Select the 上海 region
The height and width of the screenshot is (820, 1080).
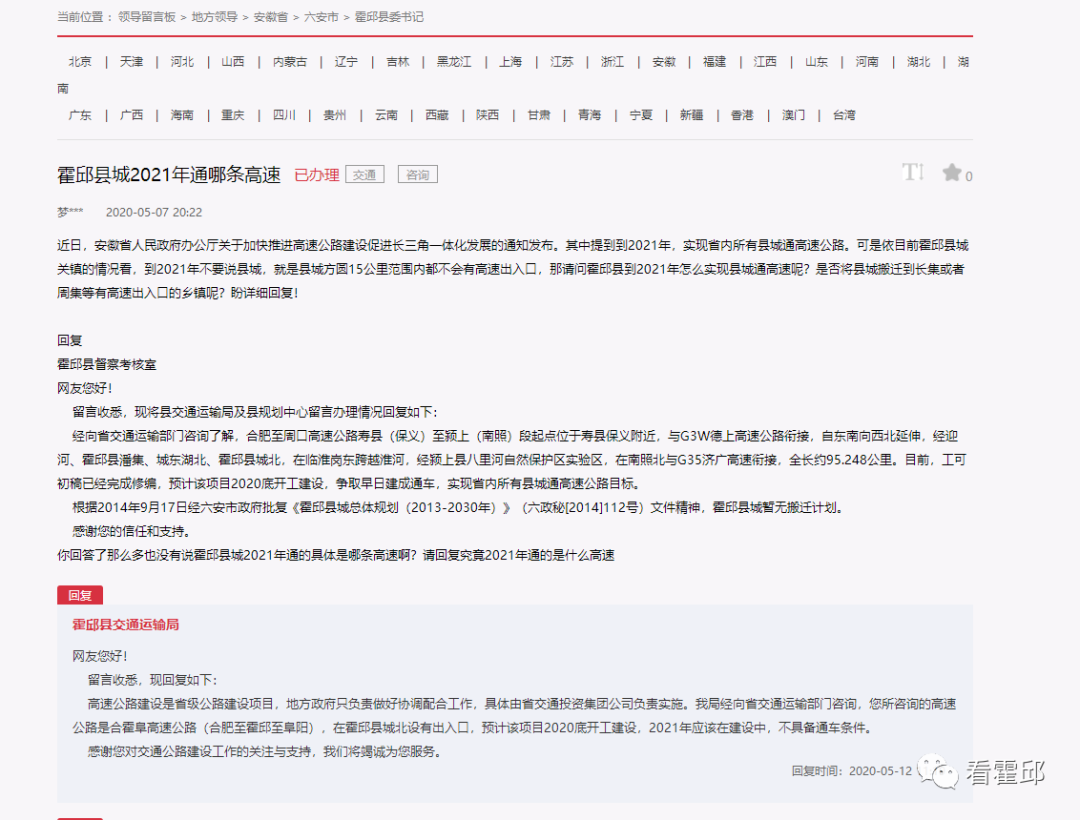click(510, 61)
